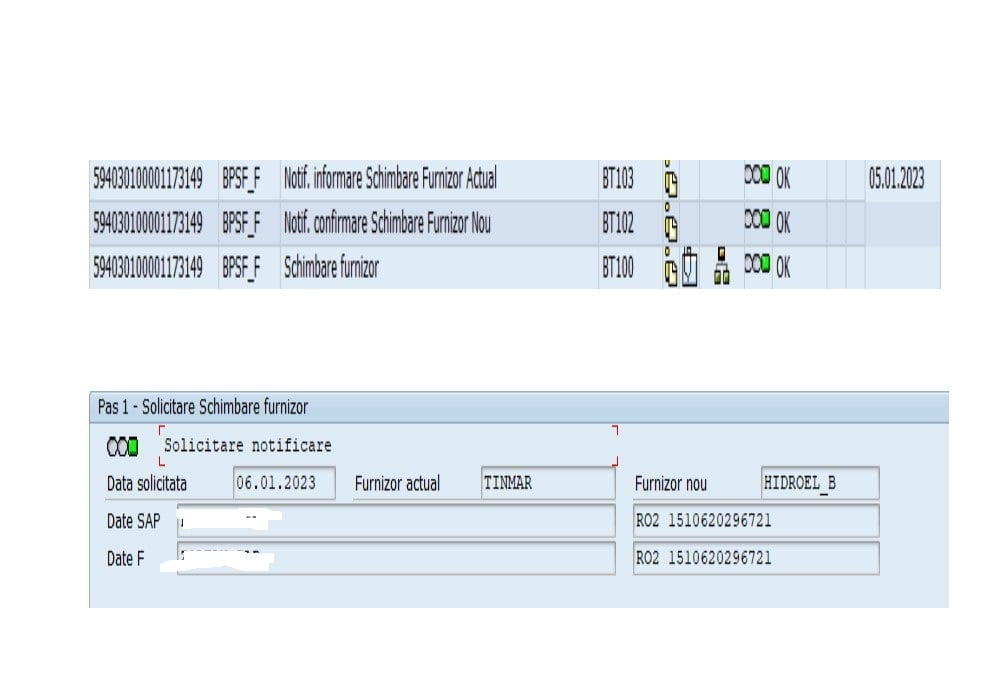Click the green status light in BT100 row
Viewport: 998px width, 673px height.
(x=757, y=266)
